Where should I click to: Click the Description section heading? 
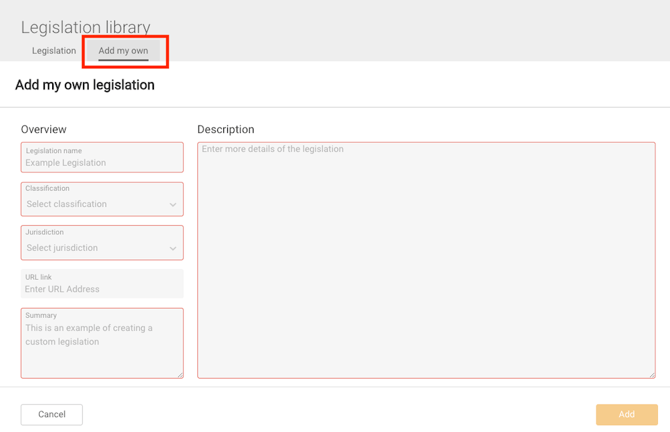226,129
